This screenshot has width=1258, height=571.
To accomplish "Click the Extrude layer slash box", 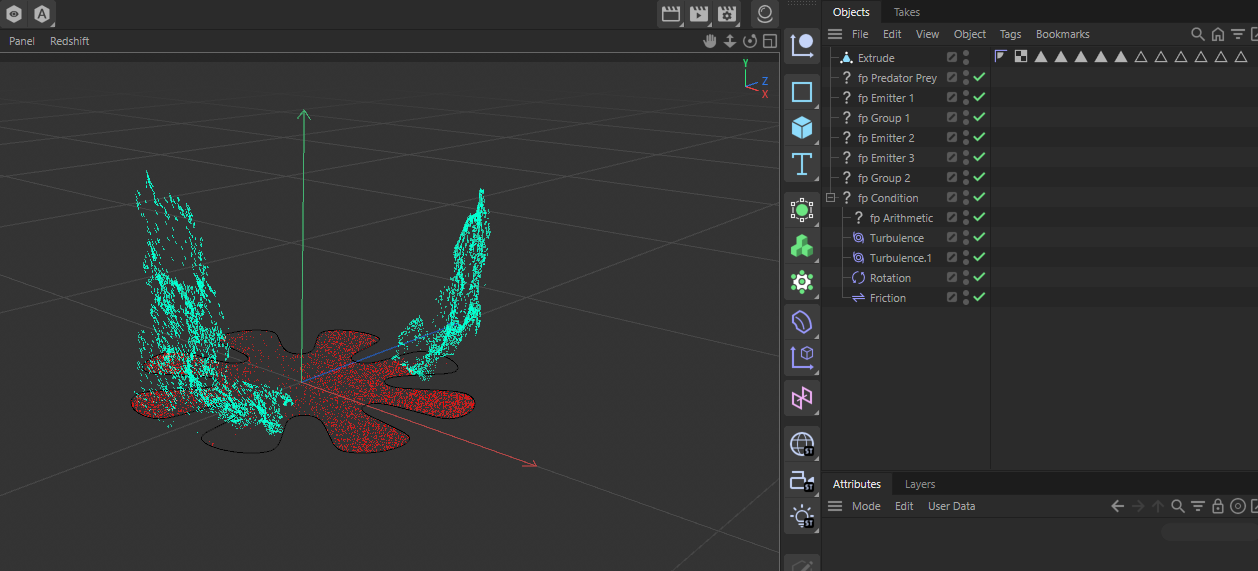I will [x=952, y=58].
